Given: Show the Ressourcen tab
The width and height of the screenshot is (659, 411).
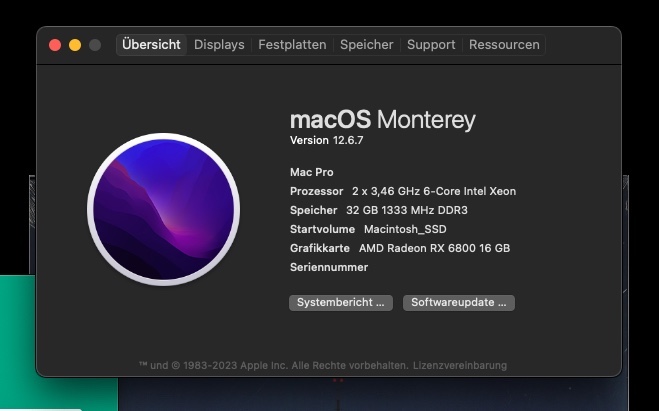Looking at the screenshot, I should tap(504, 45).
